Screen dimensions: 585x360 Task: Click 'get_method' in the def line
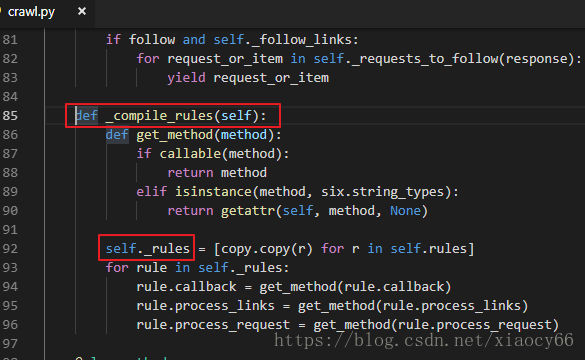(x=175, y=135)
